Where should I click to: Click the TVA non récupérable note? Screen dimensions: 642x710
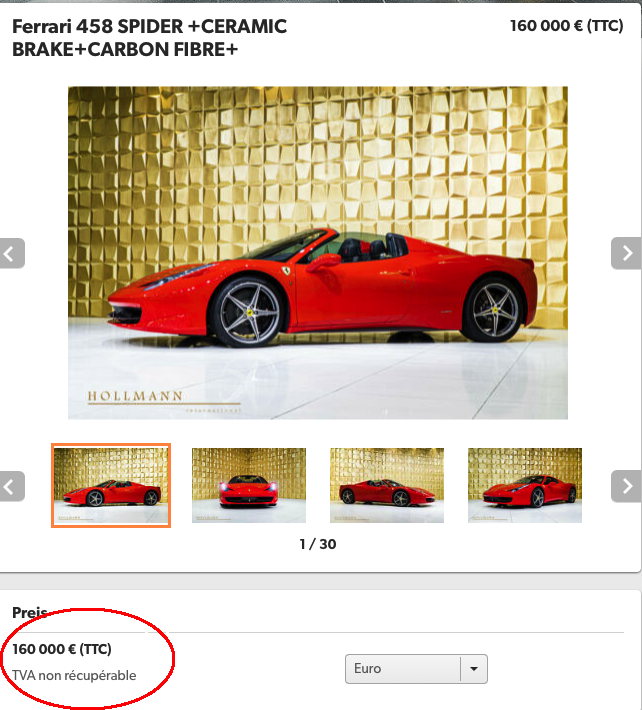point(74,676)
